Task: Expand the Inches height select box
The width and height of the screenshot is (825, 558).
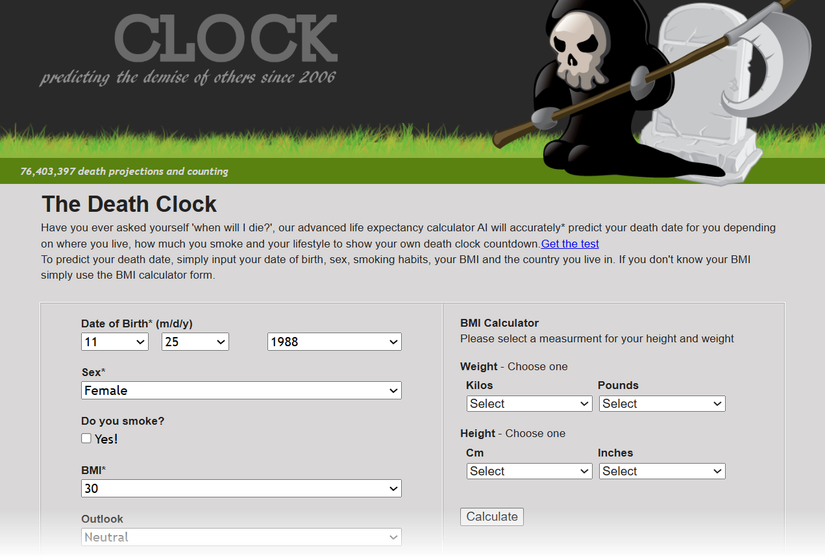Action: pos(661,471)
